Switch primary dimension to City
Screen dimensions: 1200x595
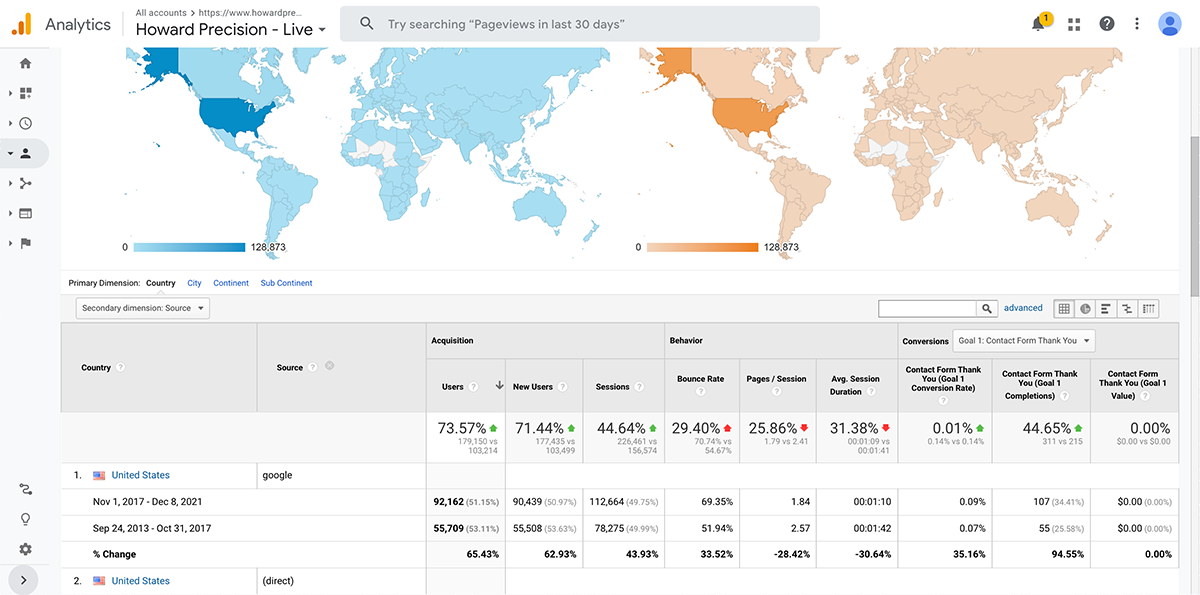194,283
